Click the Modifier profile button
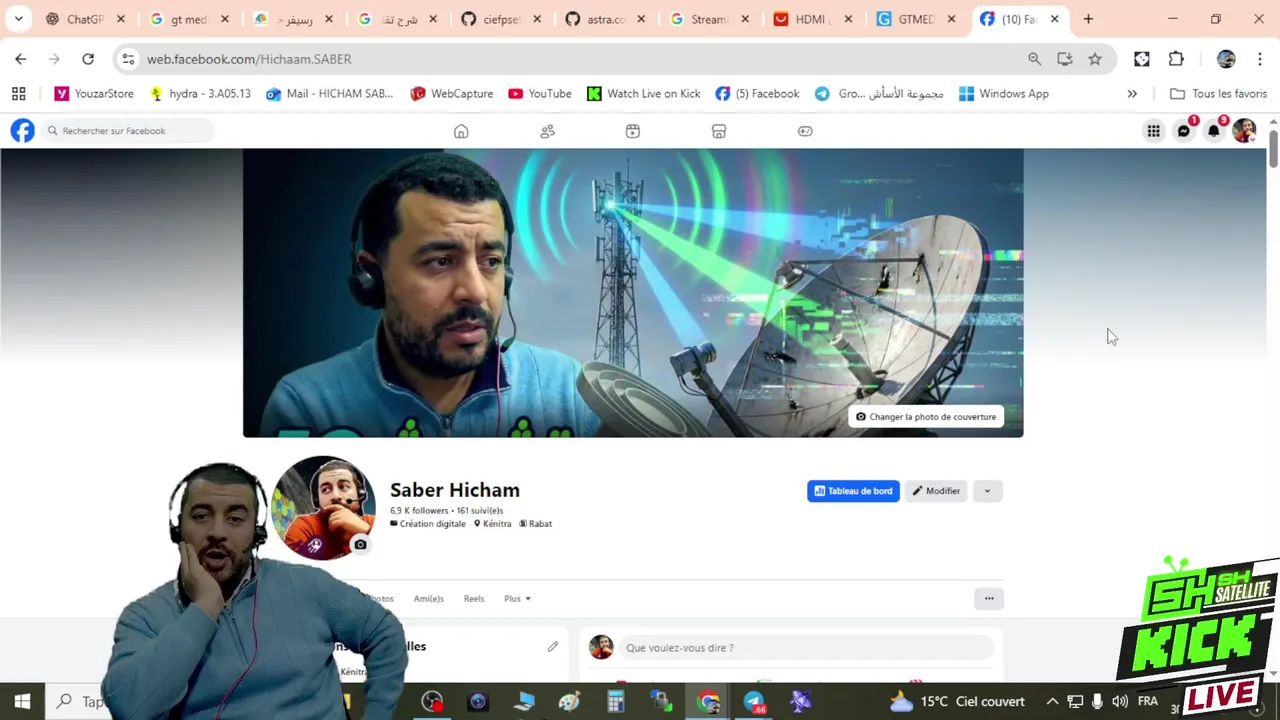Screen dimensions: 1280x720 point(936,491)
